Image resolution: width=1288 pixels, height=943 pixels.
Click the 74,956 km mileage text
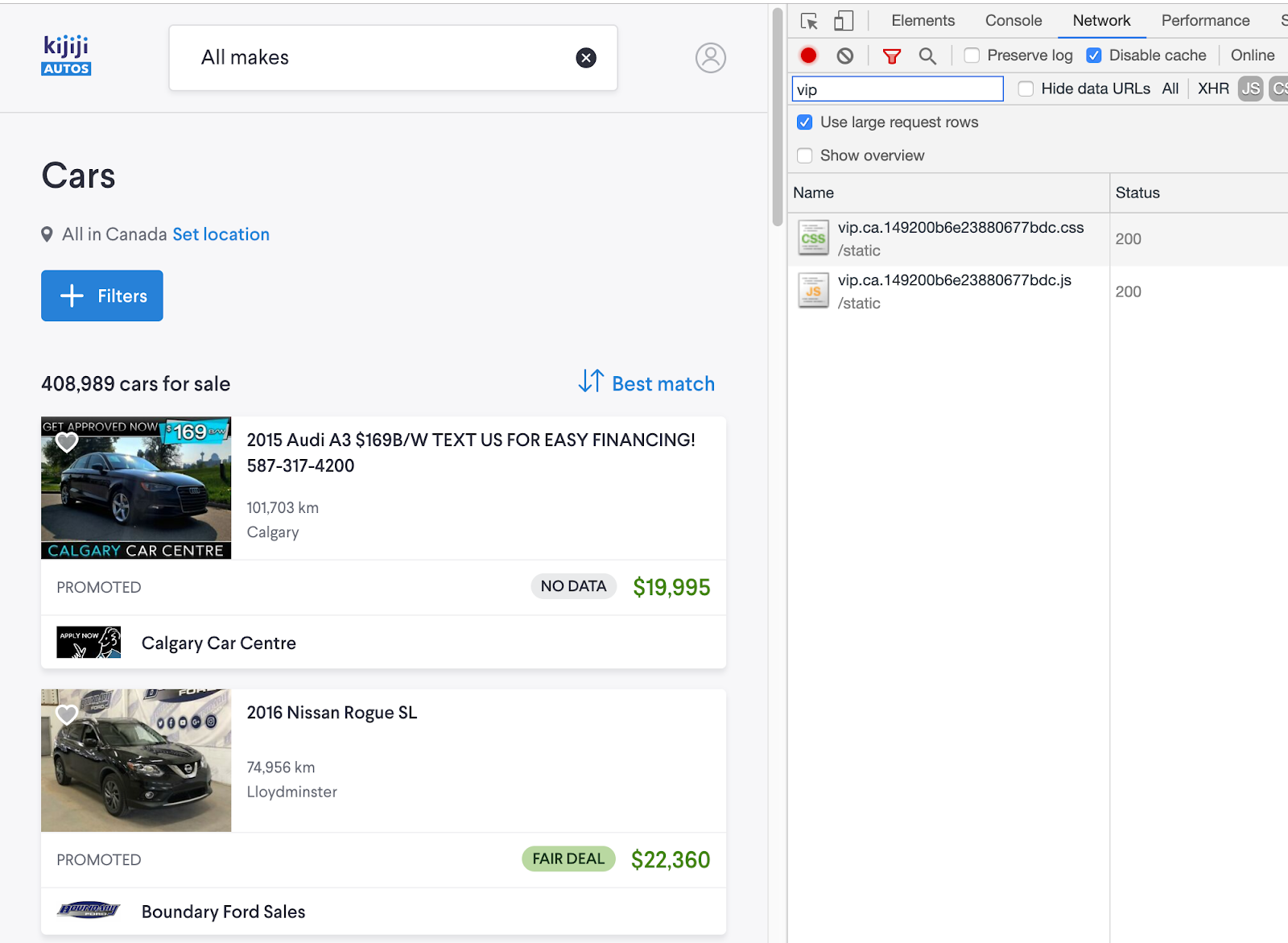[281, 767]
